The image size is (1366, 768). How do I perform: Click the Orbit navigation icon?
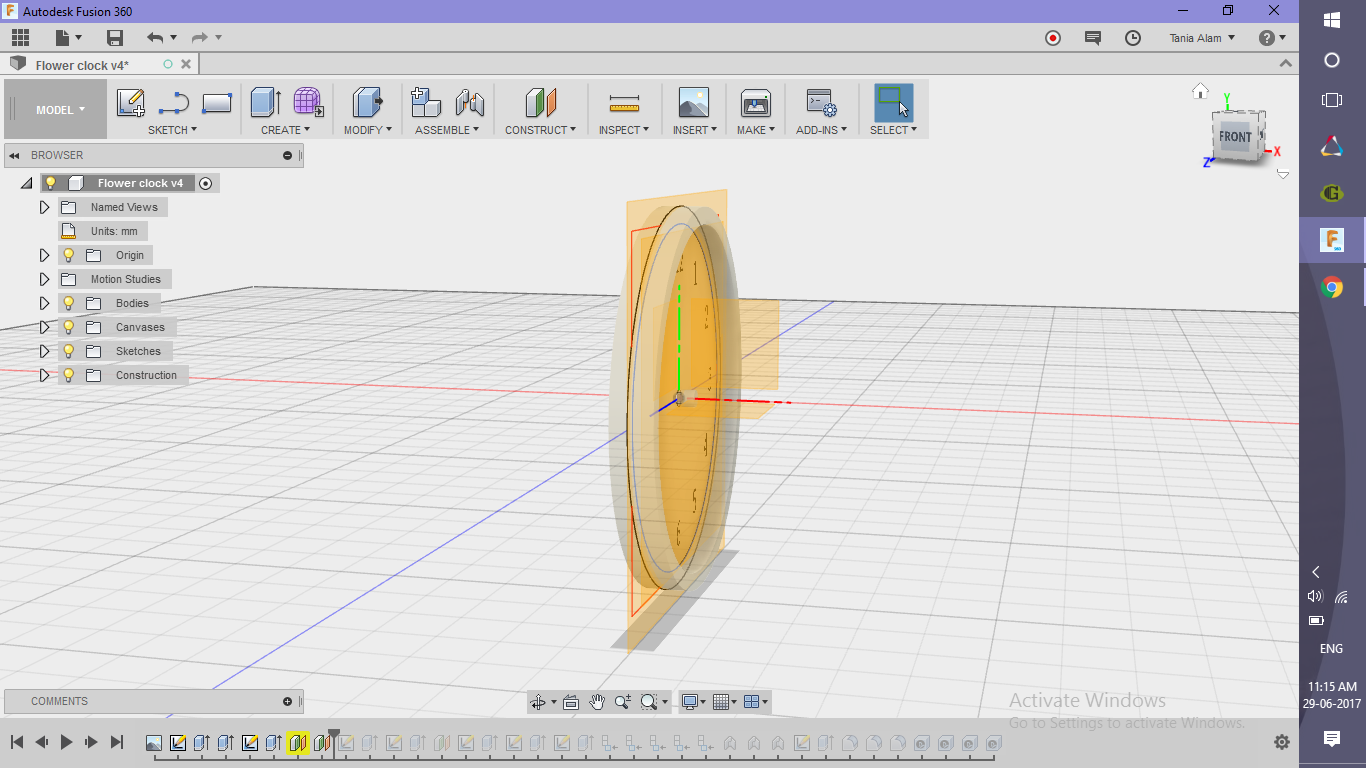pos(538,702)
